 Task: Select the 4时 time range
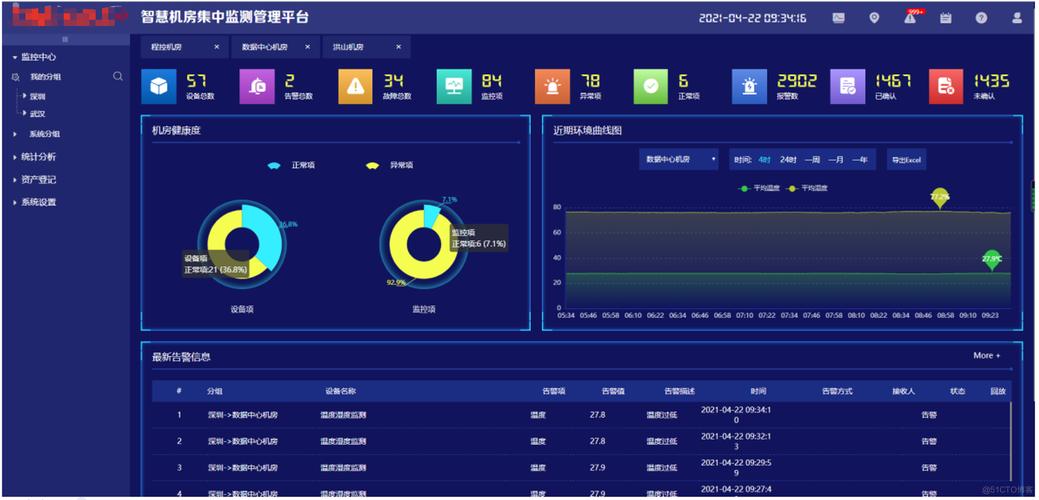tap(764, 160)
